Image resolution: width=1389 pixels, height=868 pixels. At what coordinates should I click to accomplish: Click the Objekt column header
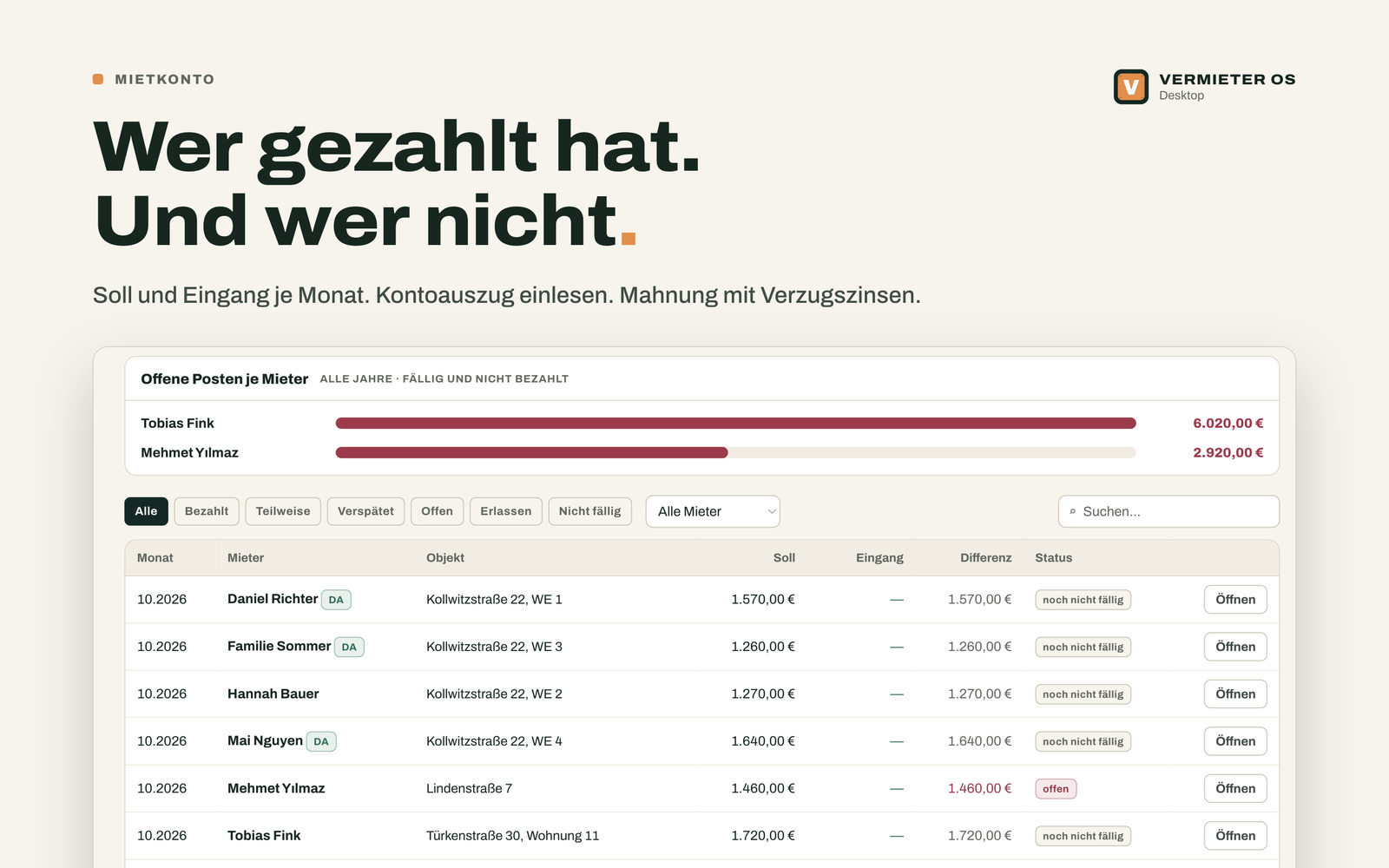pos(445,558)
